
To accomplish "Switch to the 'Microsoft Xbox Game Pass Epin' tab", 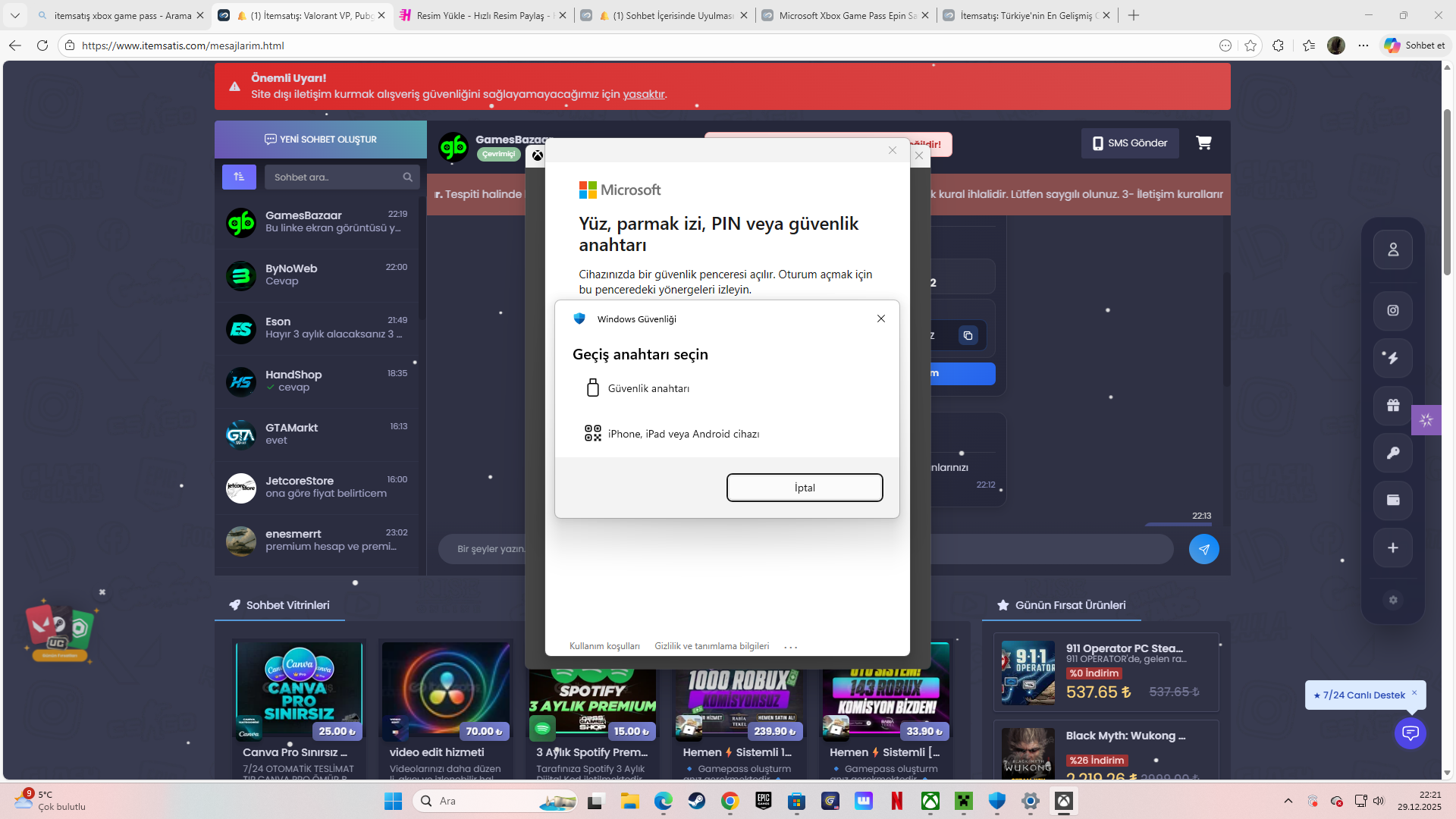I will 846,15.
